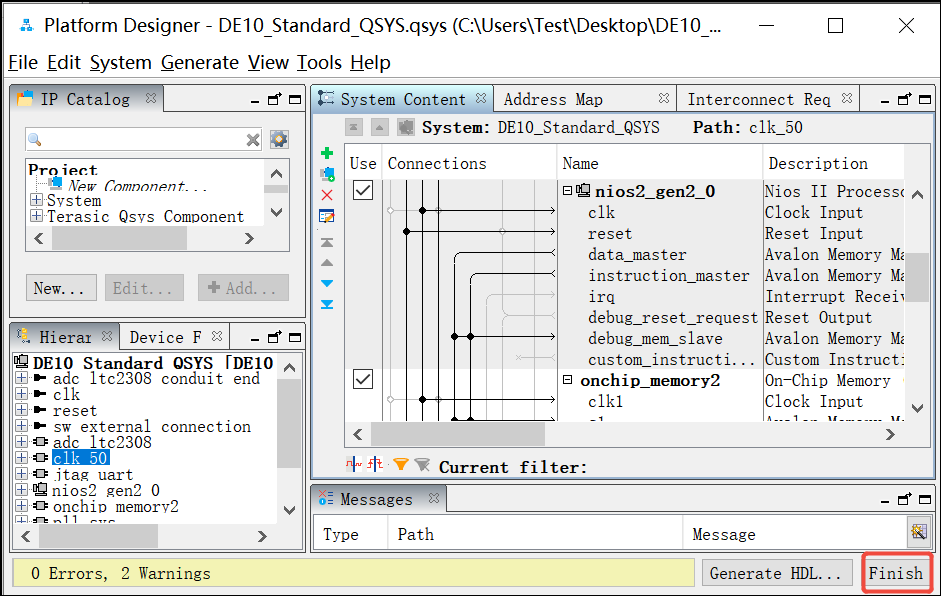Click the drill into subsystem icon beside System label
The image size is (941, 596).
click(x=406, y=127)
